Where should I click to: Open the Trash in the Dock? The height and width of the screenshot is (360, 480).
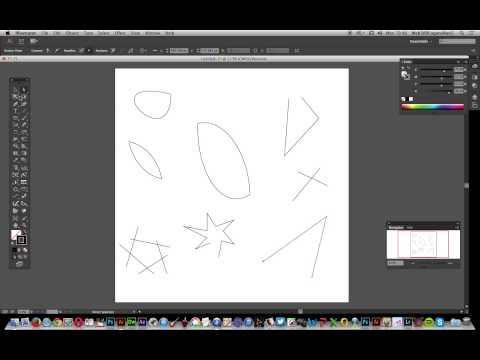coord(467,322)
